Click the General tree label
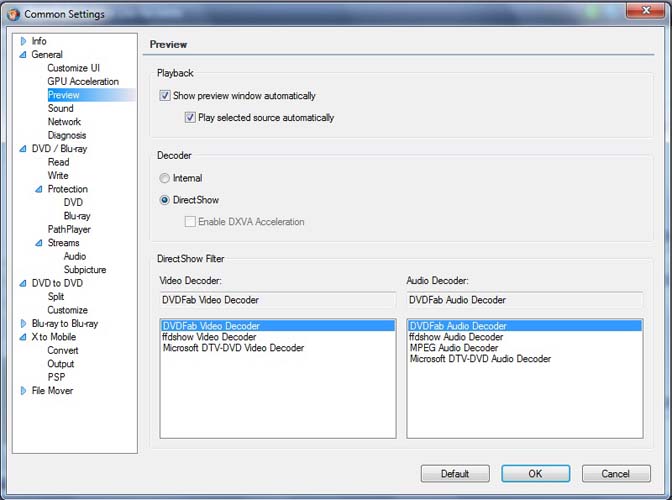Image resolution: width=672 pixels, height=500 pixels. point(47,55)
